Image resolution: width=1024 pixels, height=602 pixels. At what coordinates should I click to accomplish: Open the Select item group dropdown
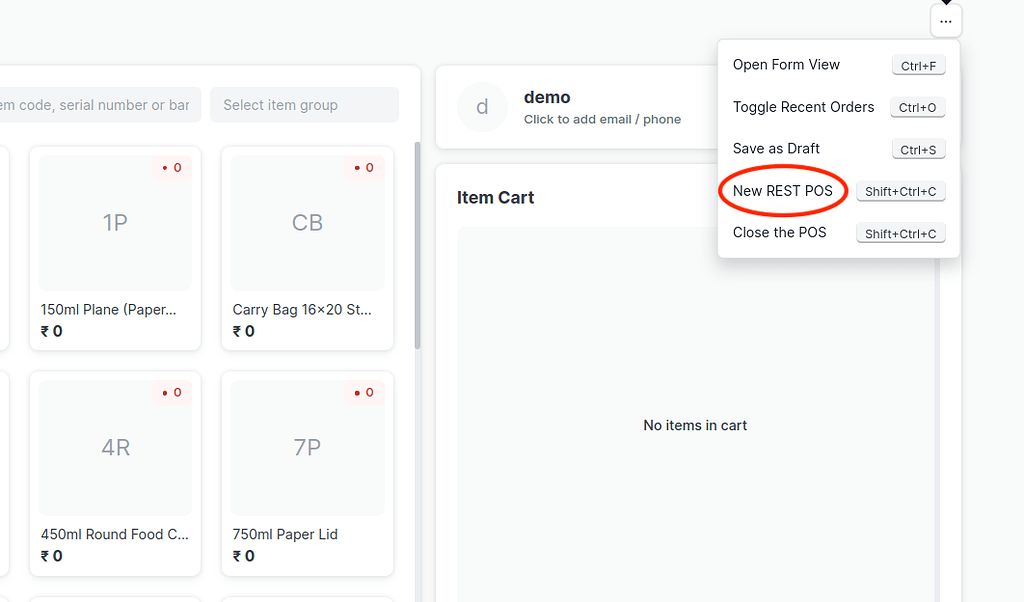pos(304,104)
